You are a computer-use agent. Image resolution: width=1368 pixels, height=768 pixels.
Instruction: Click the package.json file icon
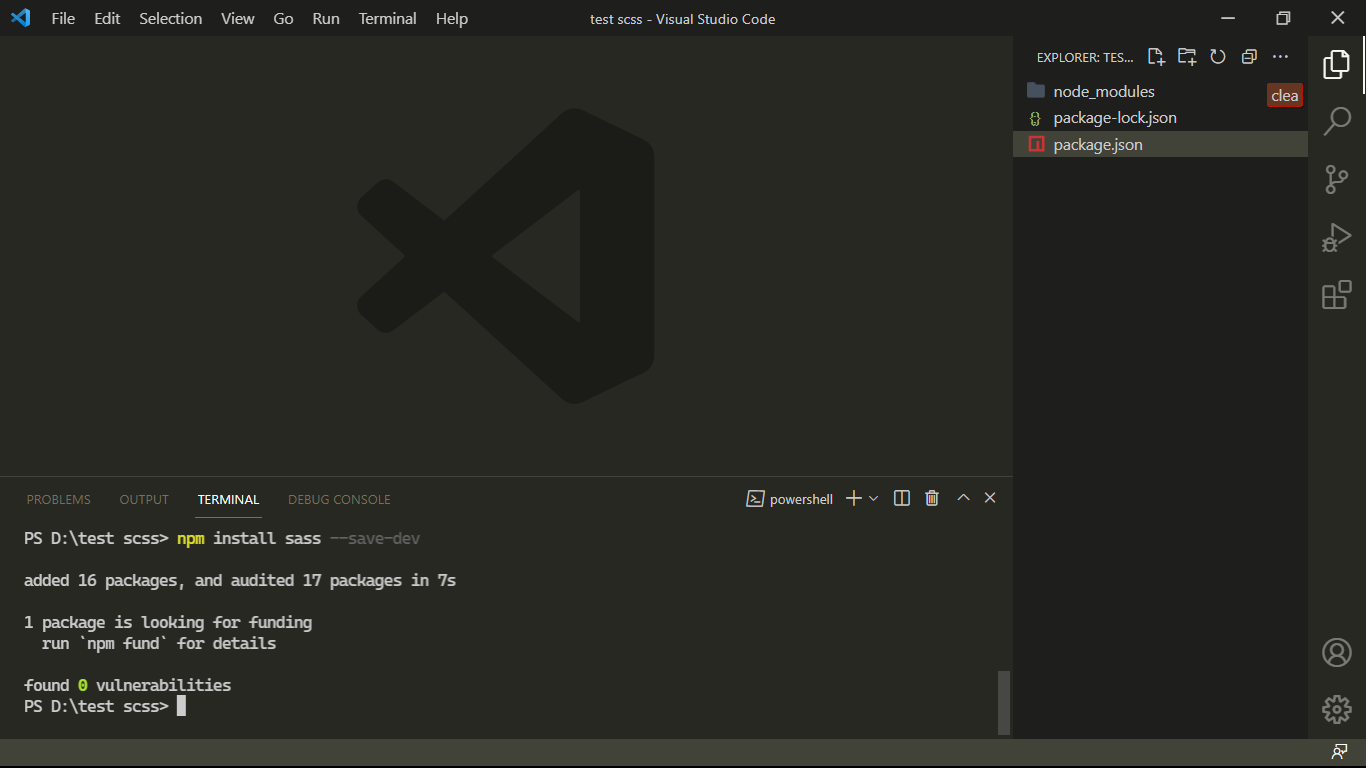click(1036, 144)
